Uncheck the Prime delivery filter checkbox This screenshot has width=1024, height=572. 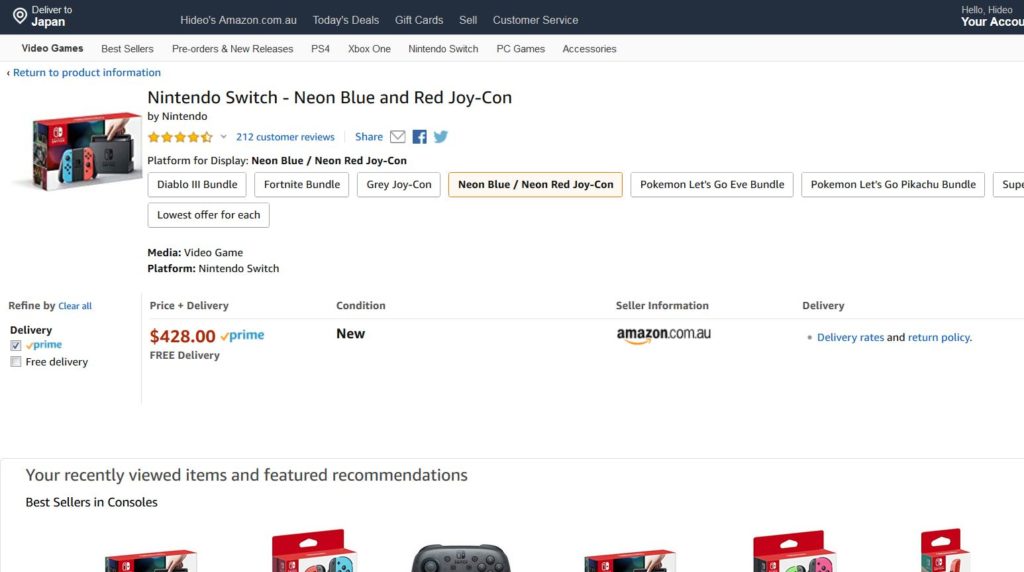click(16, 345)
